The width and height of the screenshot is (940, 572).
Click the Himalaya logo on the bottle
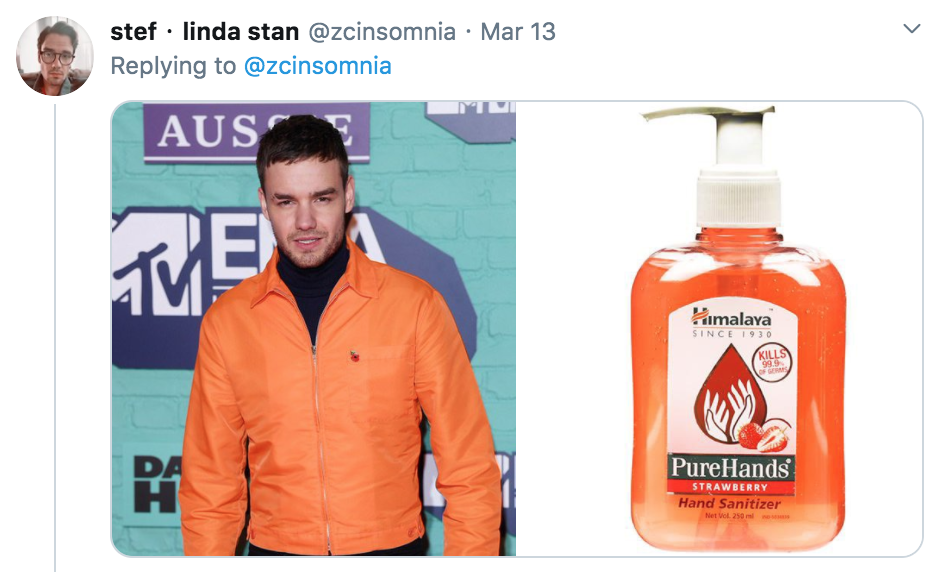point(731,317)
